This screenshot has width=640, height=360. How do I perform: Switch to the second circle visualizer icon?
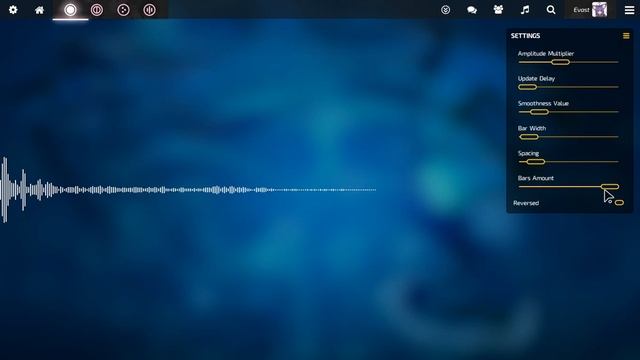coord(97,10)
